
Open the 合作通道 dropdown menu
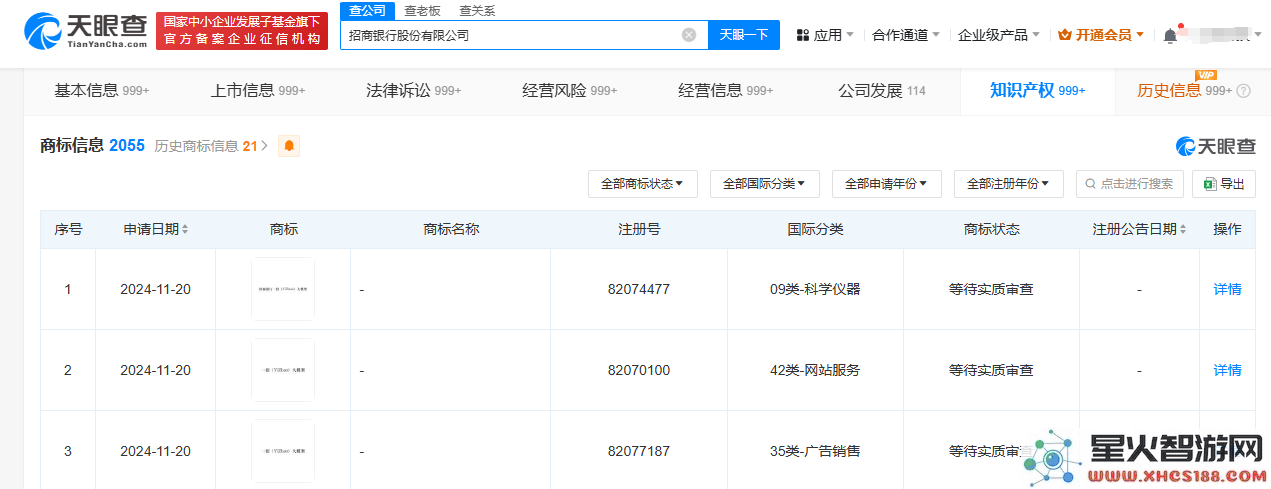(x=906, y=35)
